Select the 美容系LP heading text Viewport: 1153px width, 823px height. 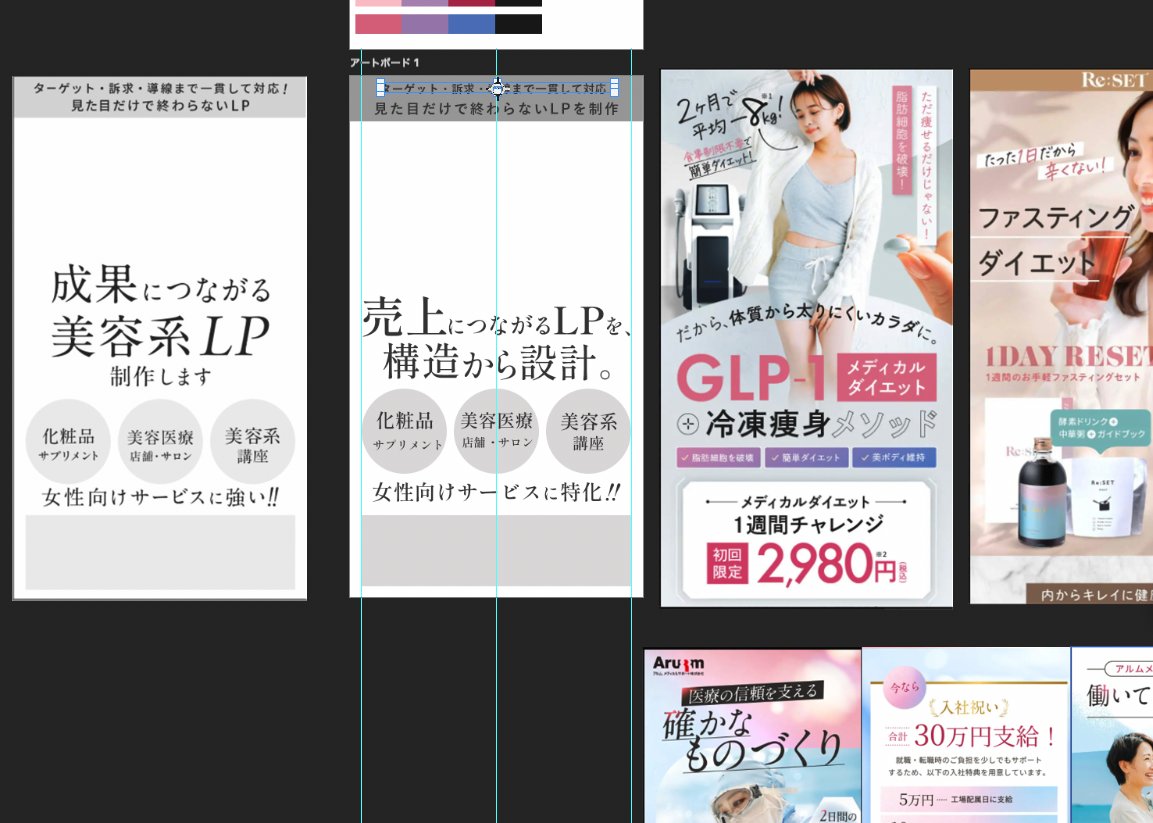160,337
